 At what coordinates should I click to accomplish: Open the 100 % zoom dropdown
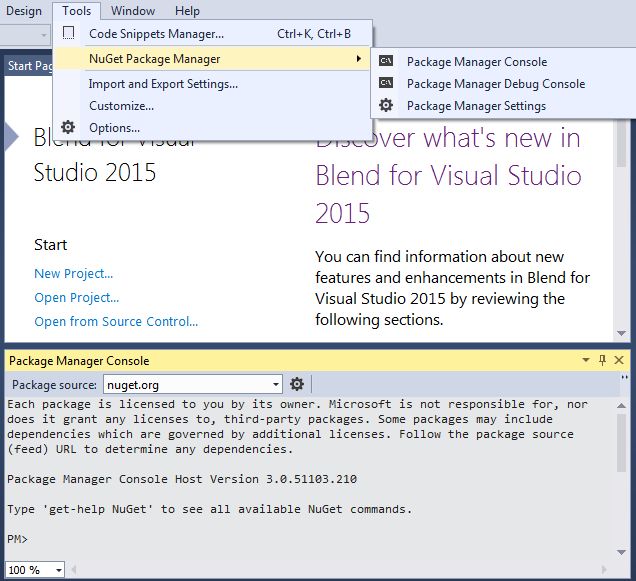(59, 570)
